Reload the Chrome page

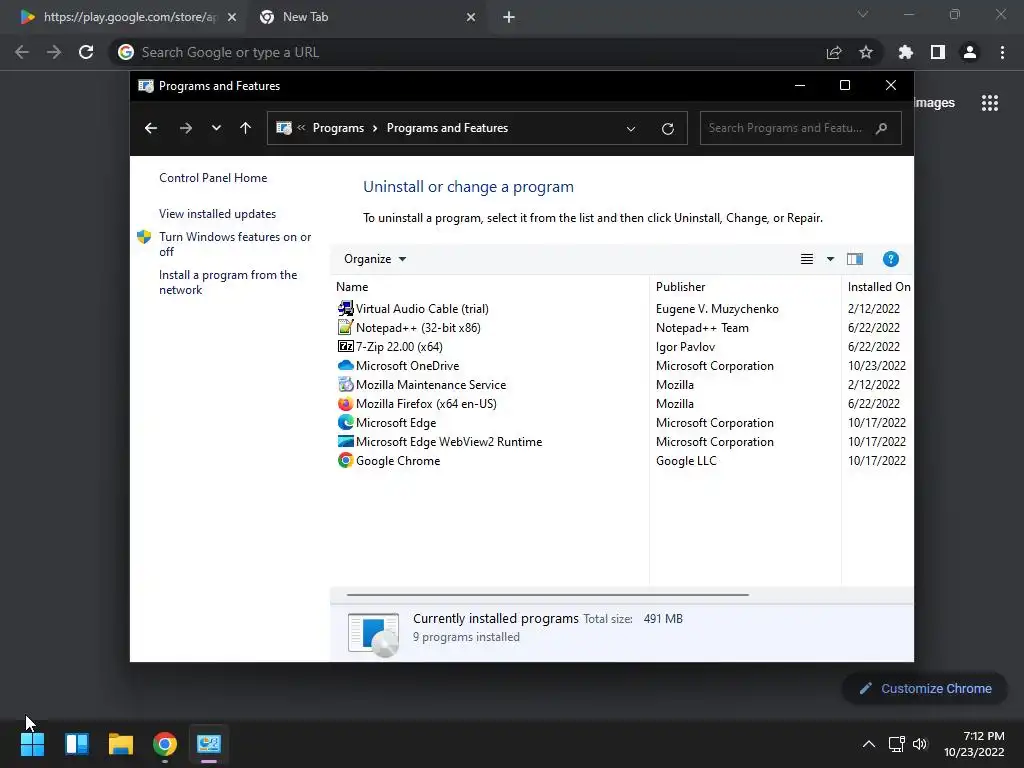86,52
